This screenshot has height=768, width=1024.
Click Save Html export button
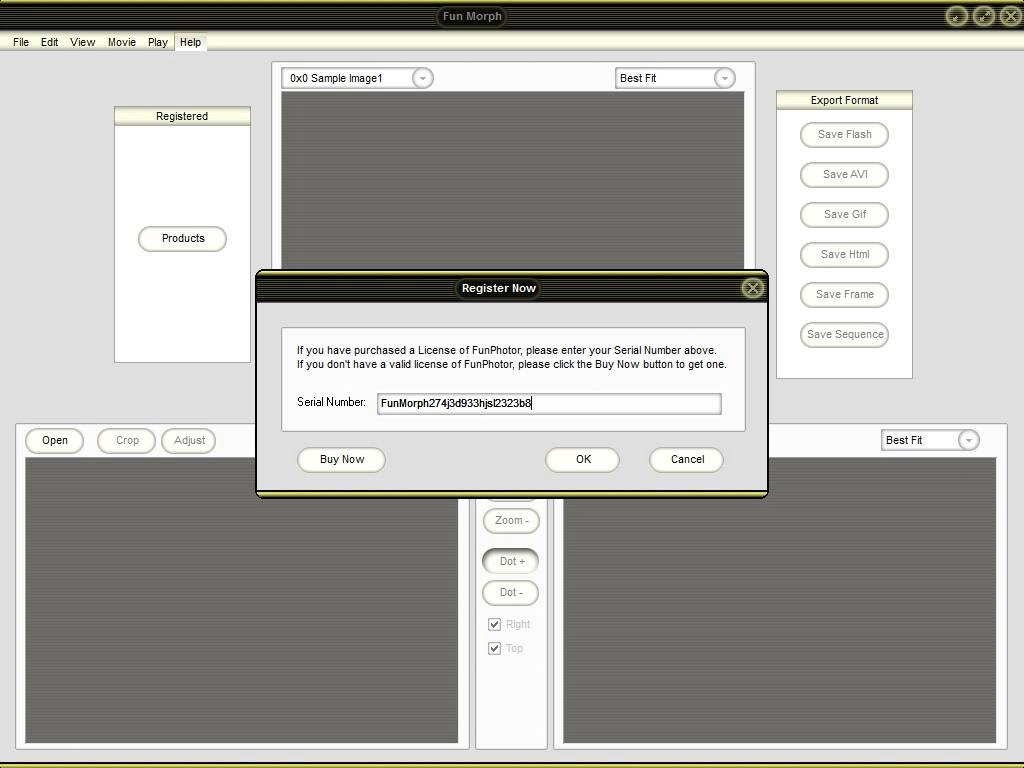click(844, 255)
